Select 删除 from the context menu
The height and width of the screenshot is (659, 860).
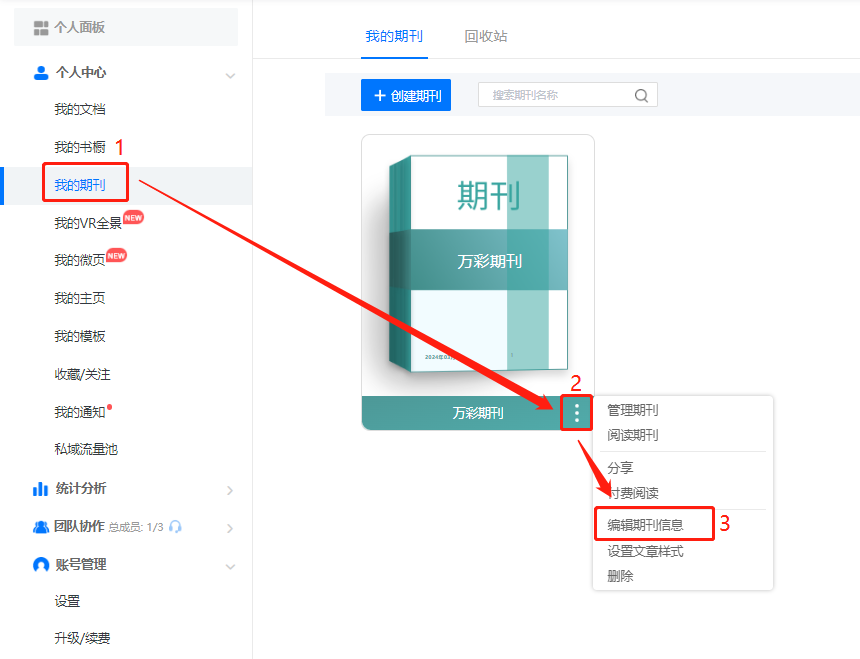620,576
